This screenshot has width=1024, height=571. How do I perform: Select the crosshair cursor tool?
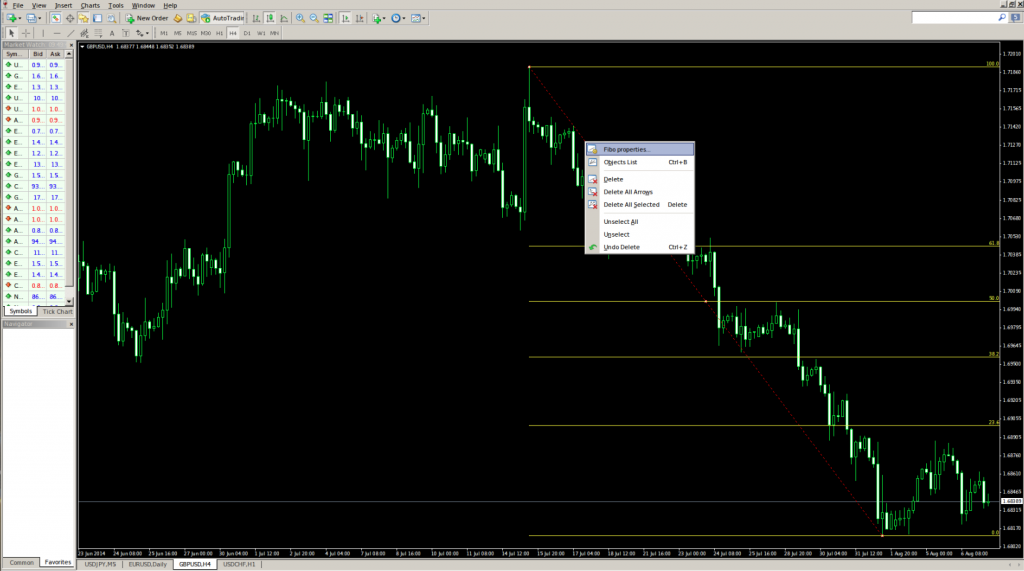(x=26, y=33)
